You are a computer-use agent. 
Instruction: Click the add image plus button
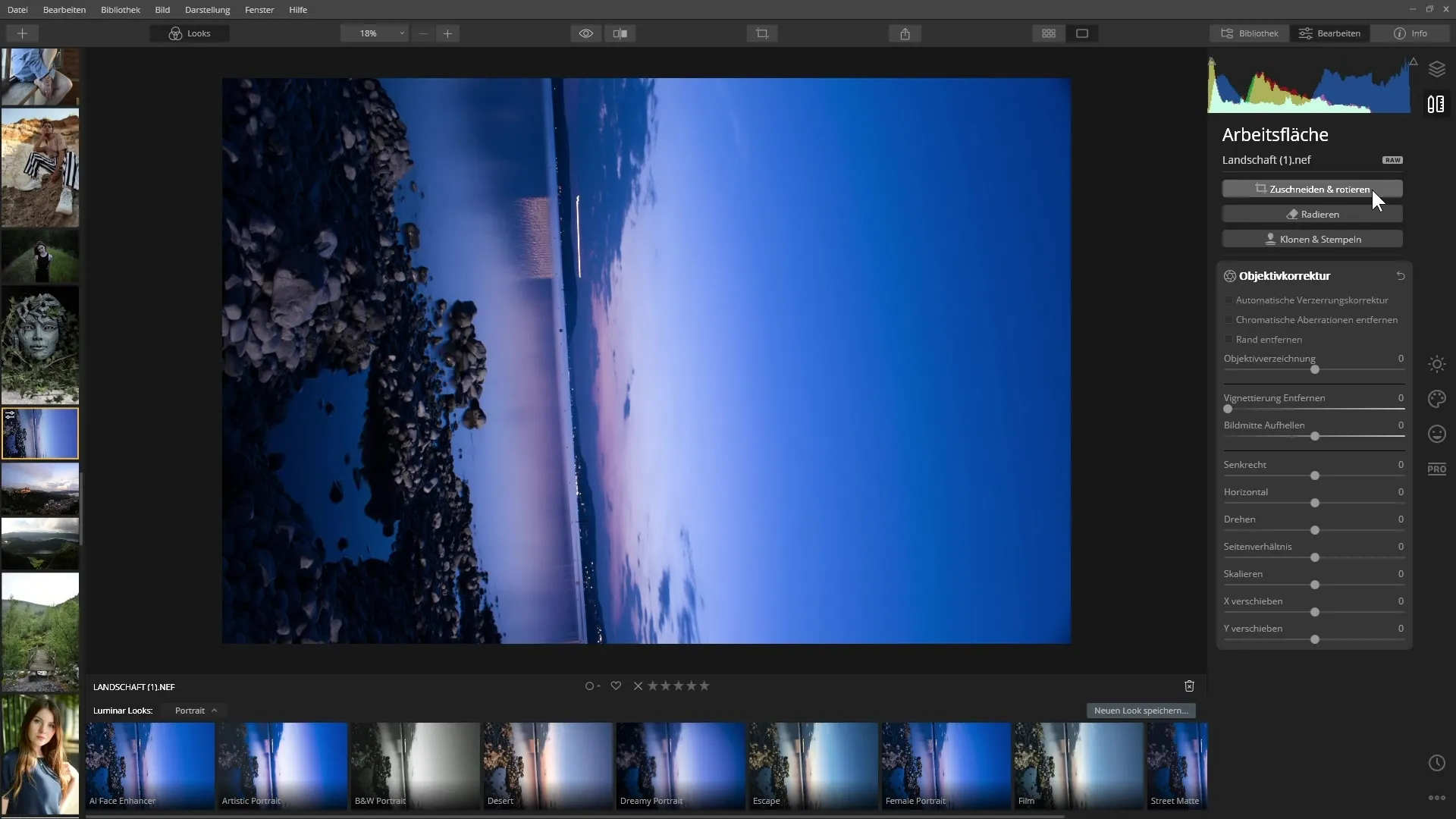[22, 33]
